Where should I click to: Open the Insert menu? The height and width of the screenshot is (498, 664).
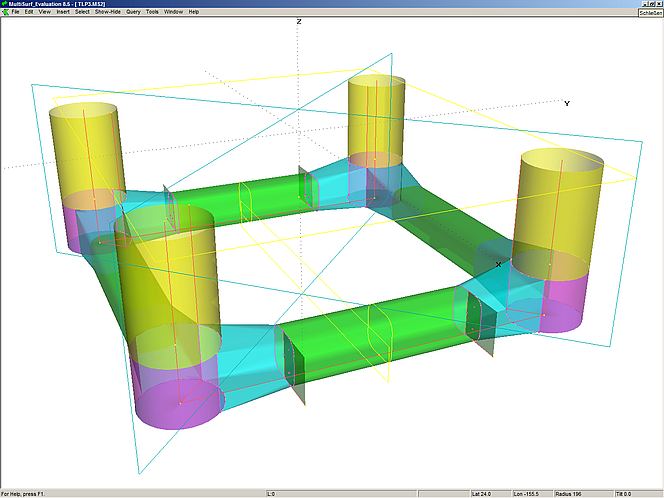[63, 12]
